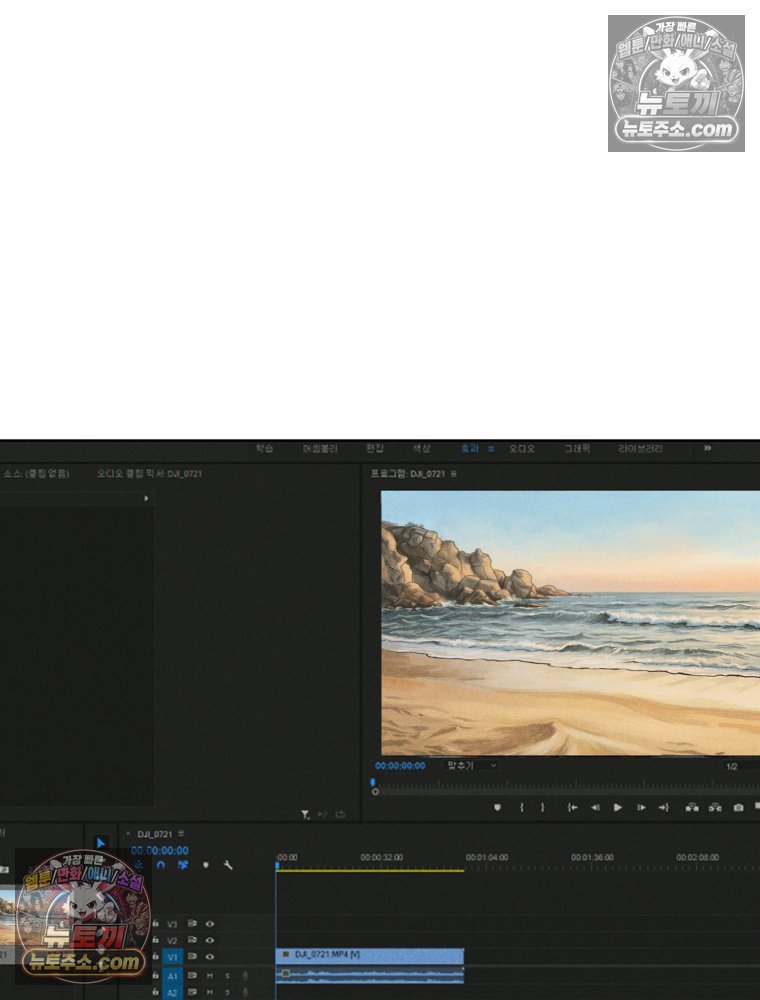Switch to the 오디오 workspace
Viewport: 760px width, 1000px height.
pyautogui.click(x=522, y=449)
